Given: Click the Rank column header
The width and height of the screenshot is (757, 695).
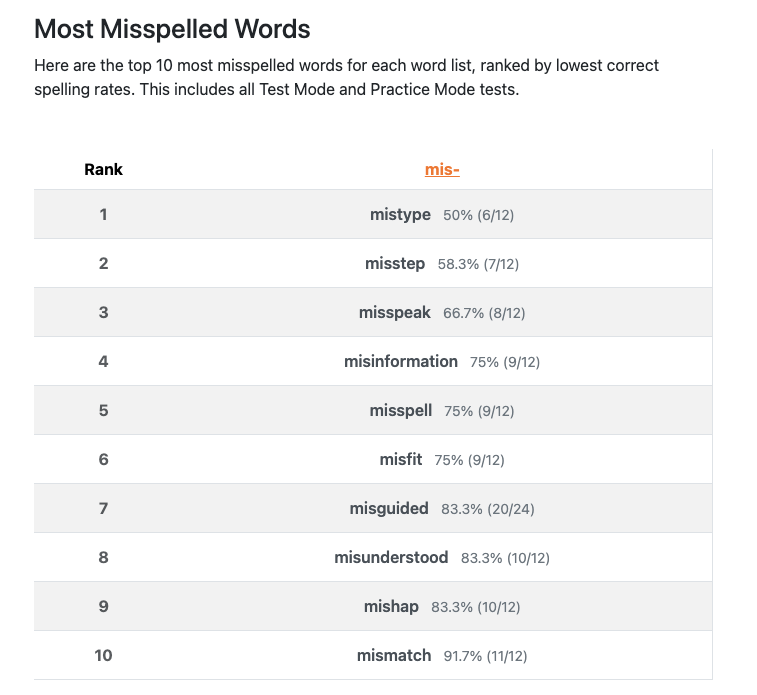Looking at the screenshot, I should pyautogui.click(x=103, y=169).
